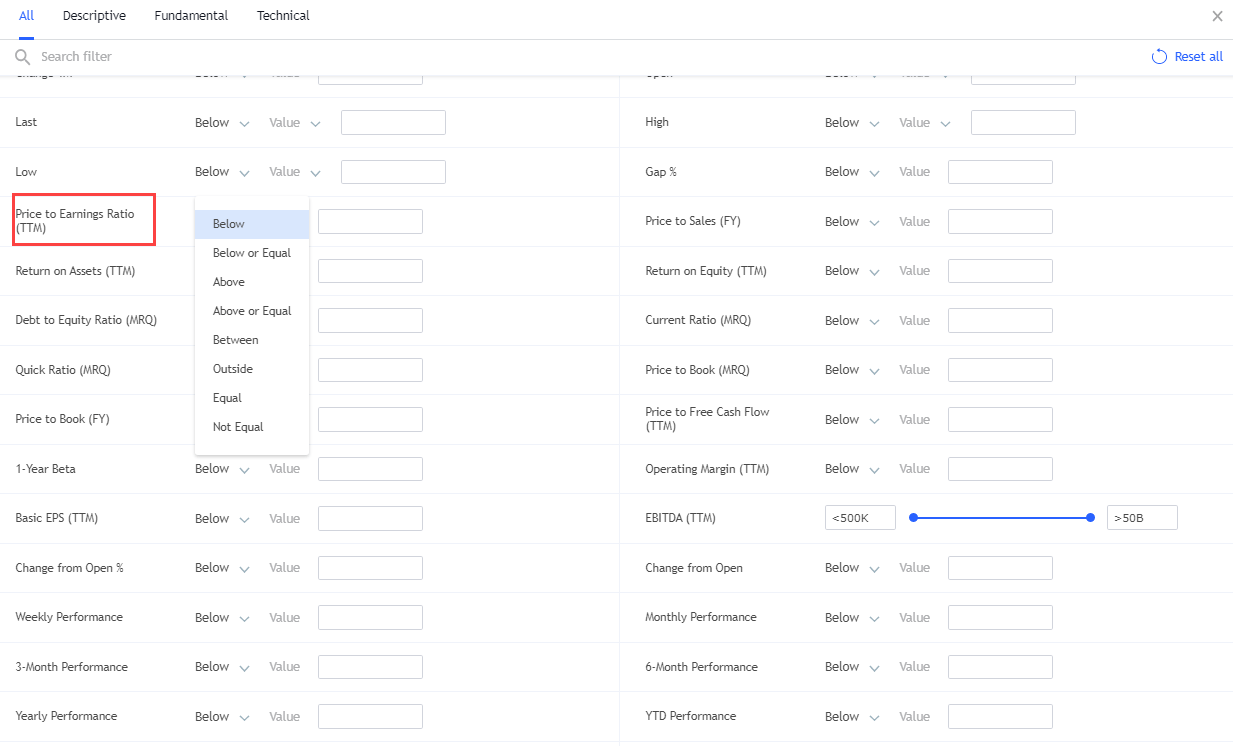
Task: Close the filter panel with X icon
Action: [1217, 16]
